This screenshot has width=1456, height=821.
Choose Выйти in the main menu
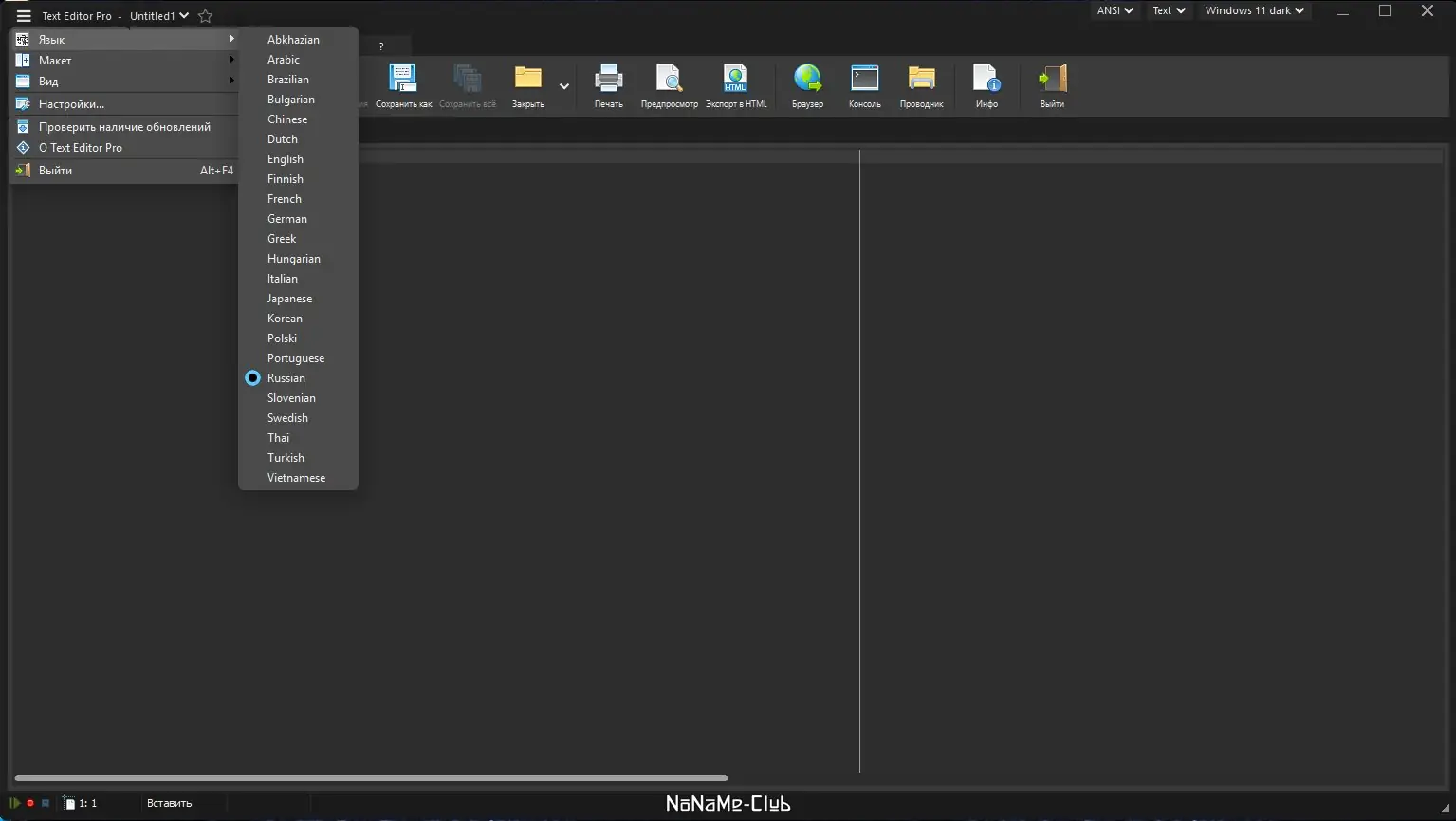[x=124, y=171]
